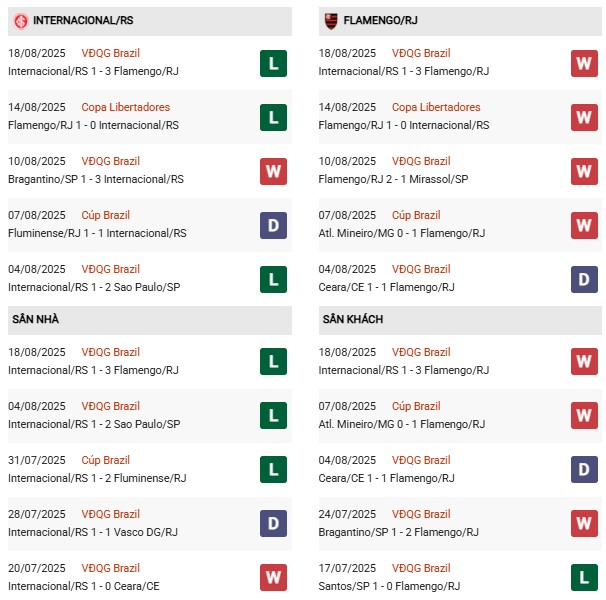The image size is (606, 600).
Task: Click the W badge for Flamengo/RJ 2-1 Mirassol/SP
Action: click(x=584, y=171)
